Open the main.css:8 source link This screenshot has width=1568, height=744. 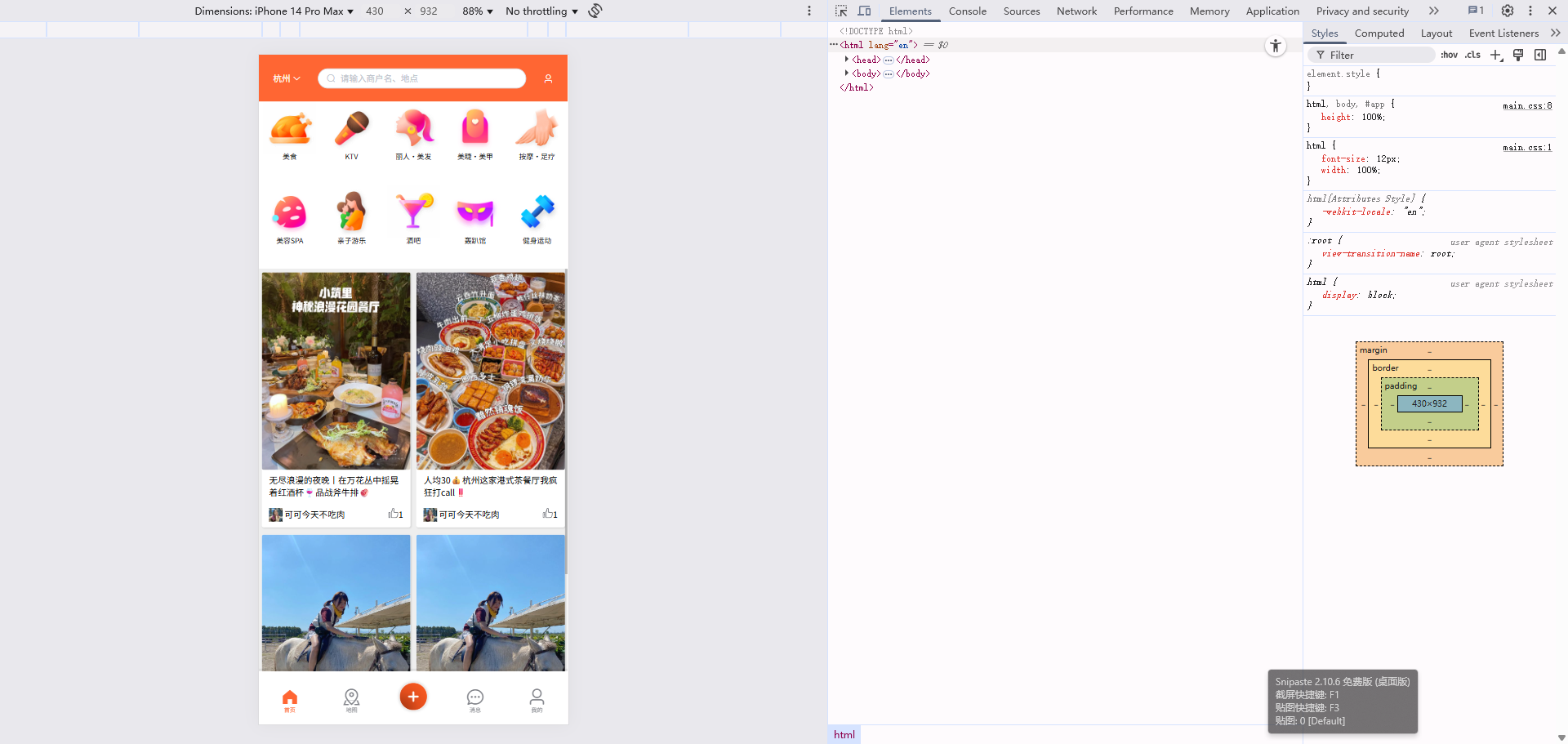click(x=1527, y=105)
